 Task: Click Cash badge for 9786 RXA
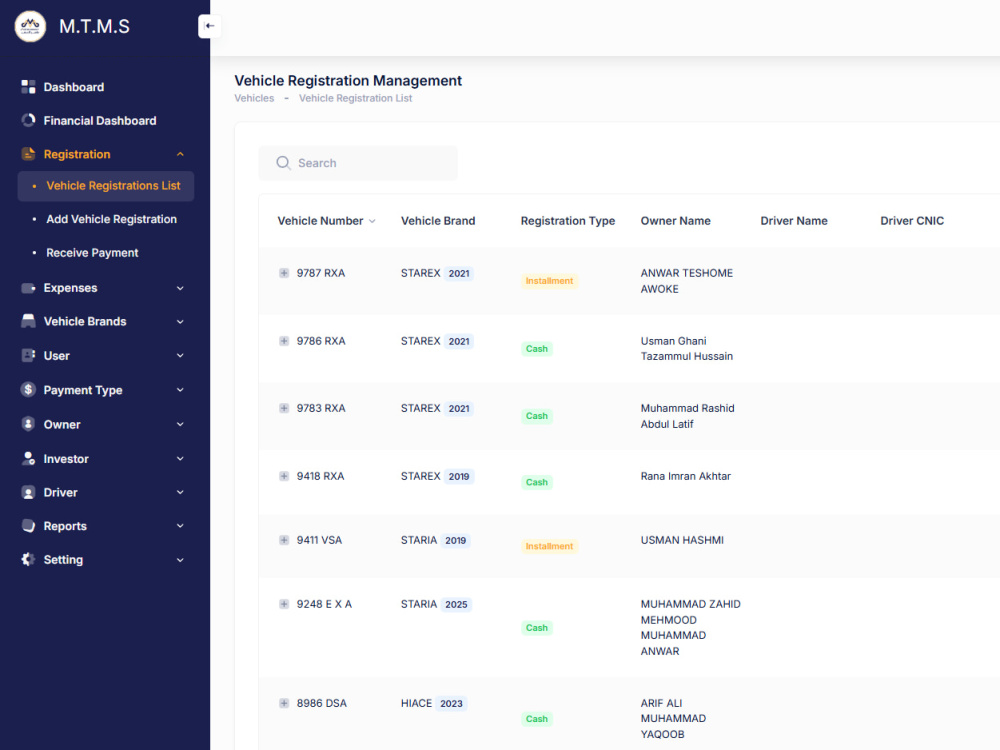click(x=536, y=349)
